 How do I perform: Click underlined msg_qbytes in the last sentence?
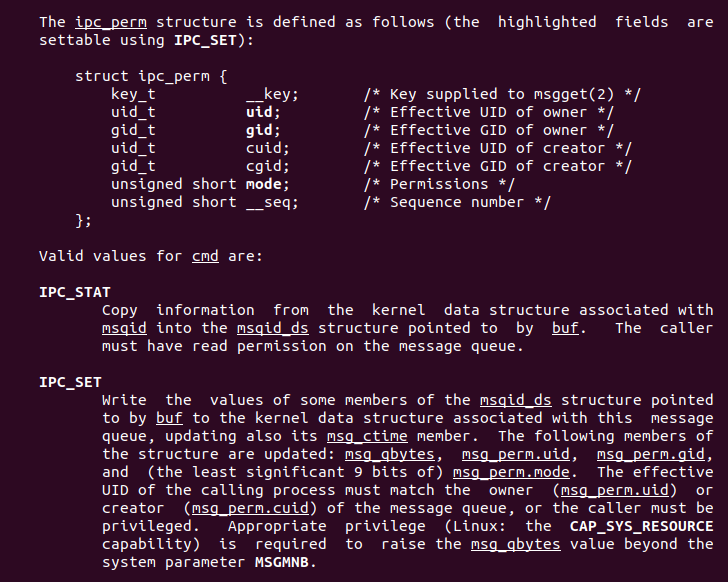point(516,544)
